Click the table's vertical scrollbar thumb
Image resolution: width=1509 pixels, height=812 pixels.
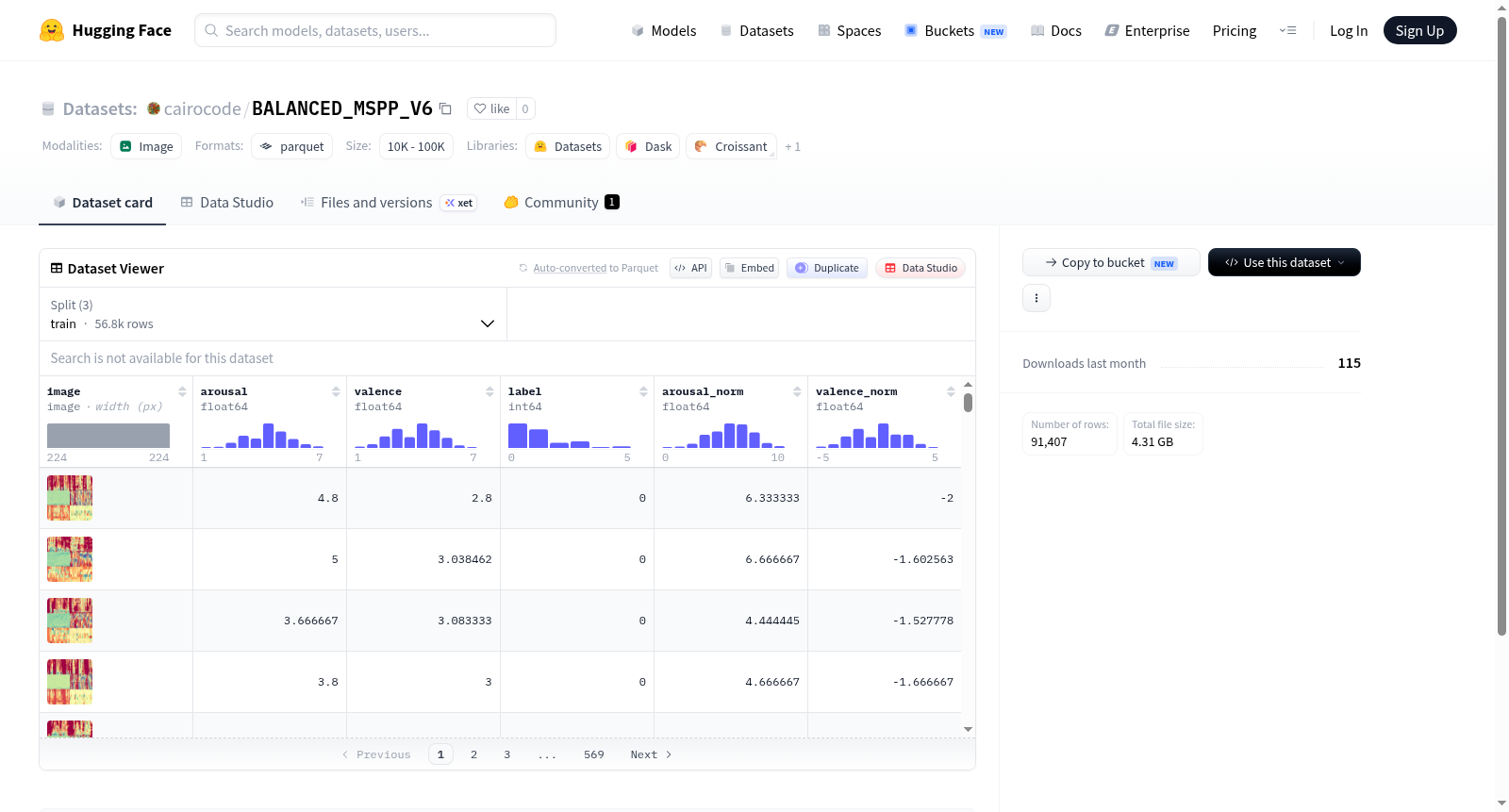click(968, 403)
